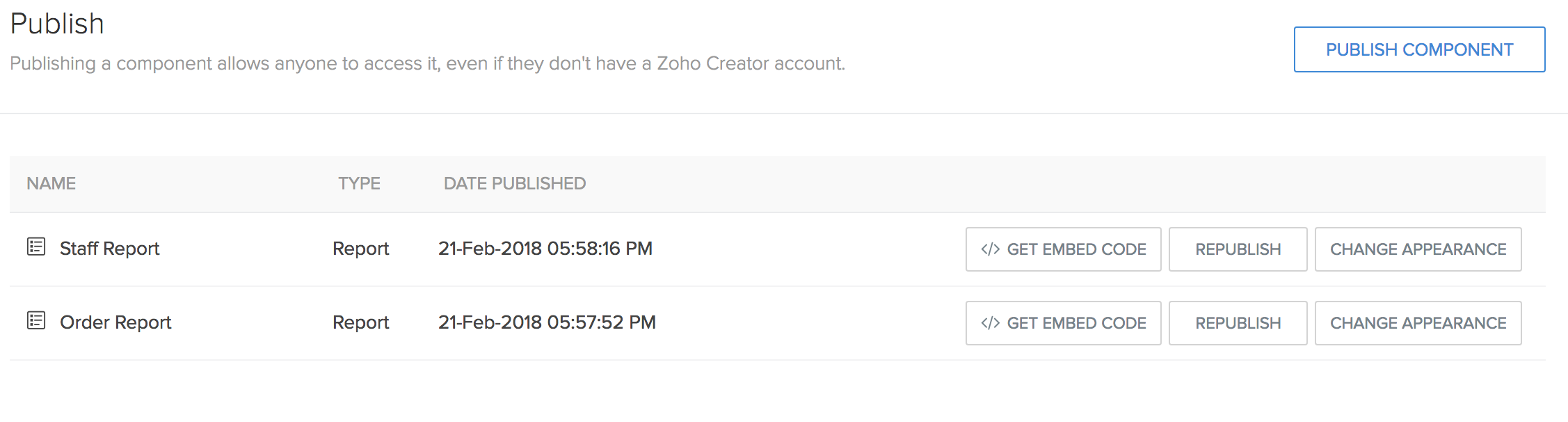The image size is (1568, 422).
Task: Click GET EMBED CODE for Order Report
Action: [1063, 322]
